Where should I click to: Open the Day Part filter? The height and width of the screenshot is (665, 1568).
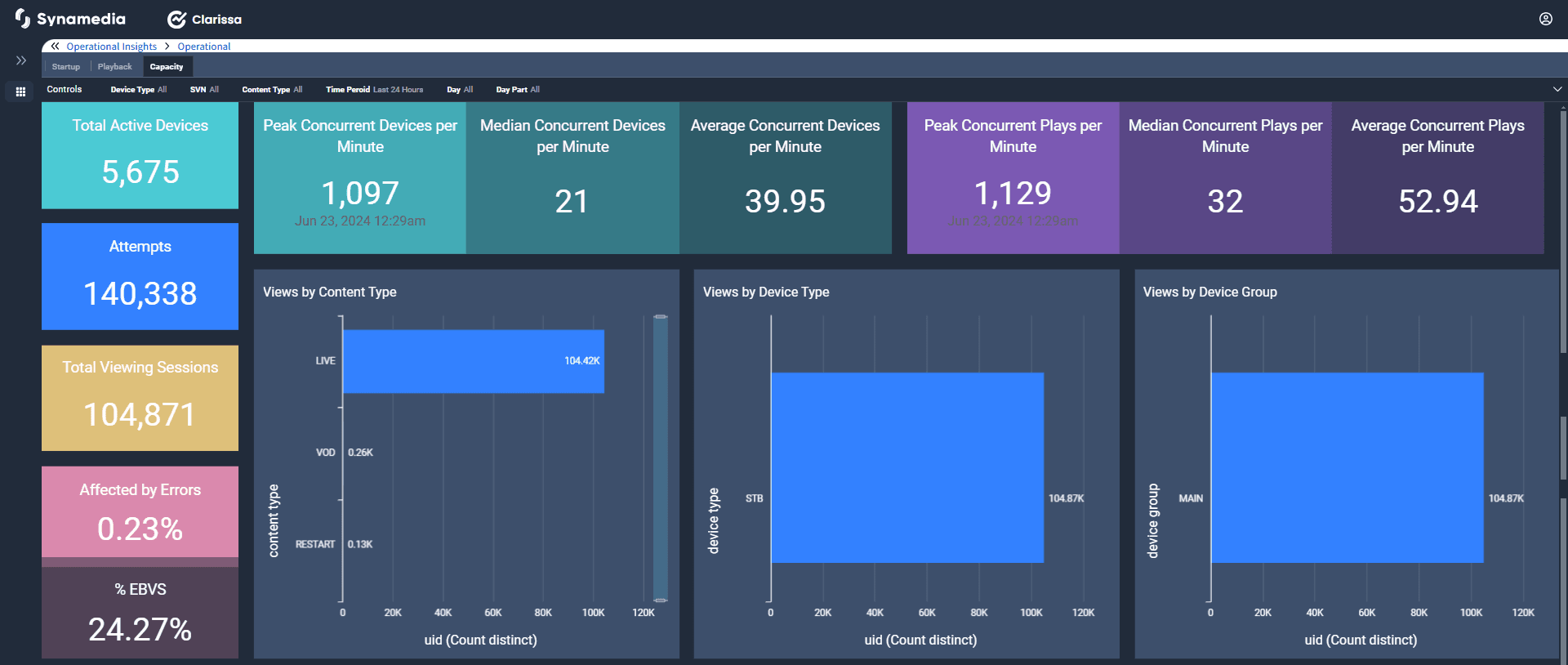(x=518, y=90)
